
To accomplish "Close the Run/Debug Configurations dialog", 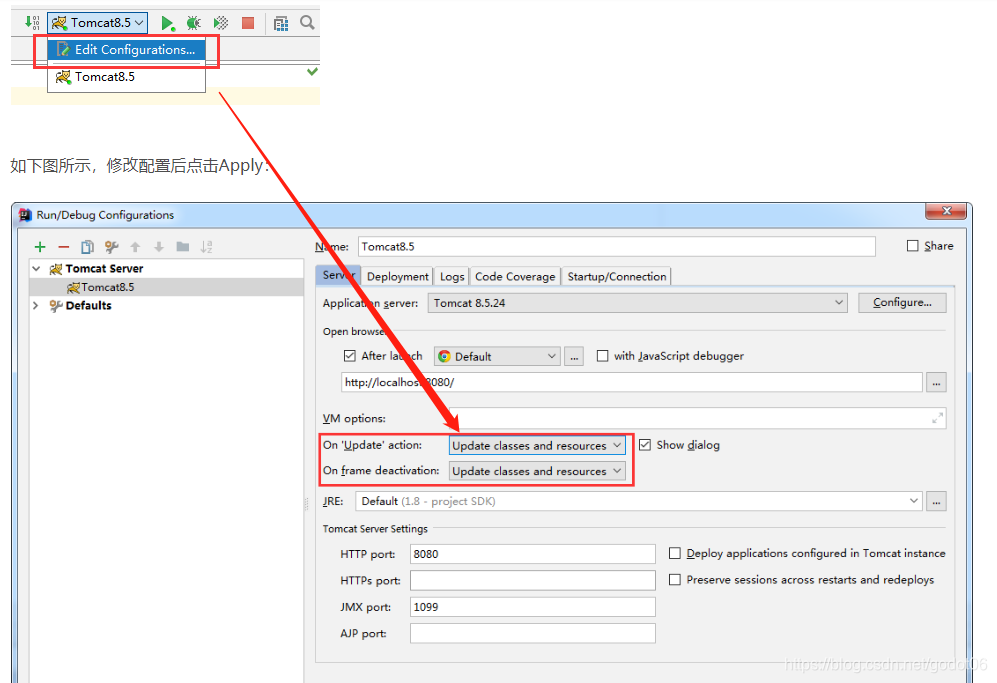I will coord(946,210).
